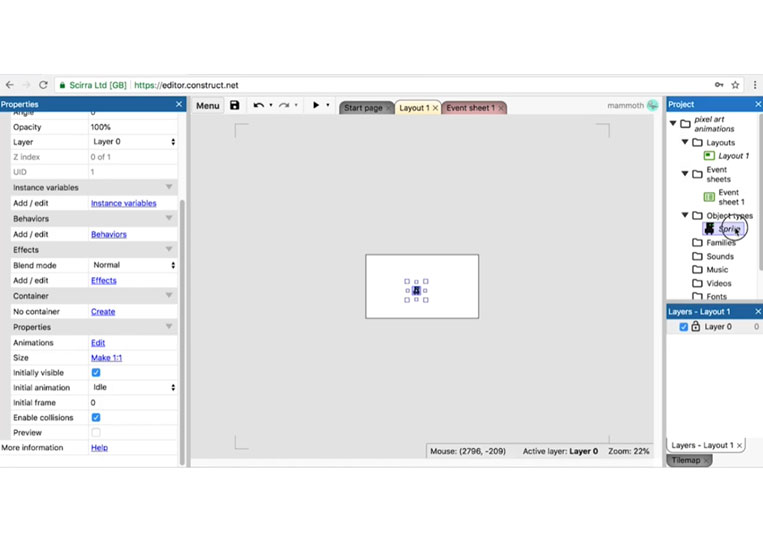Open the Behaviors link
Screen dimensions: 763x541
click(109, 234)
